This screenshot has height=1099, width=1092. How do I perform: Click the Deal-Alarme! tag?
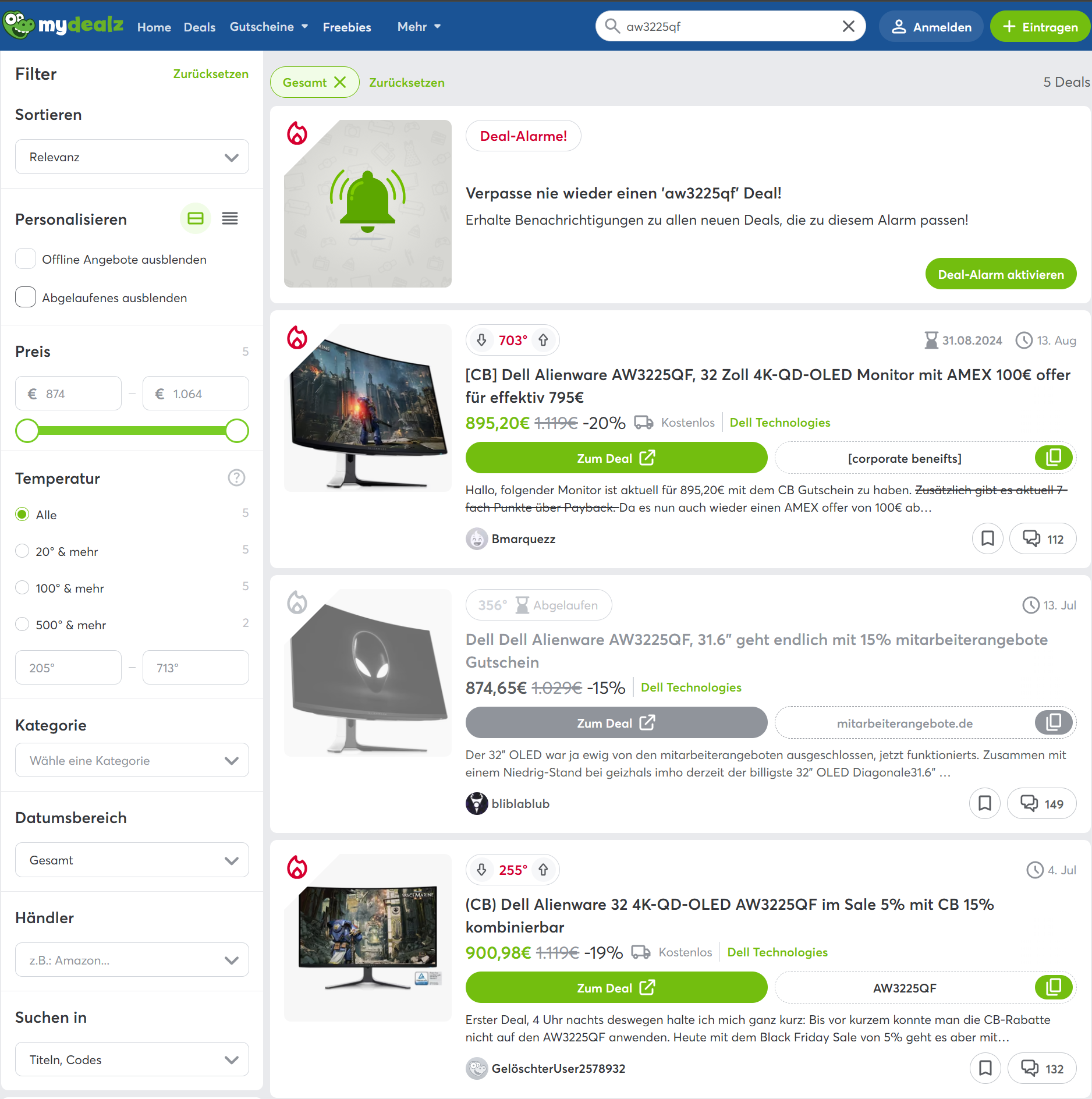click(x=523, y=136)
